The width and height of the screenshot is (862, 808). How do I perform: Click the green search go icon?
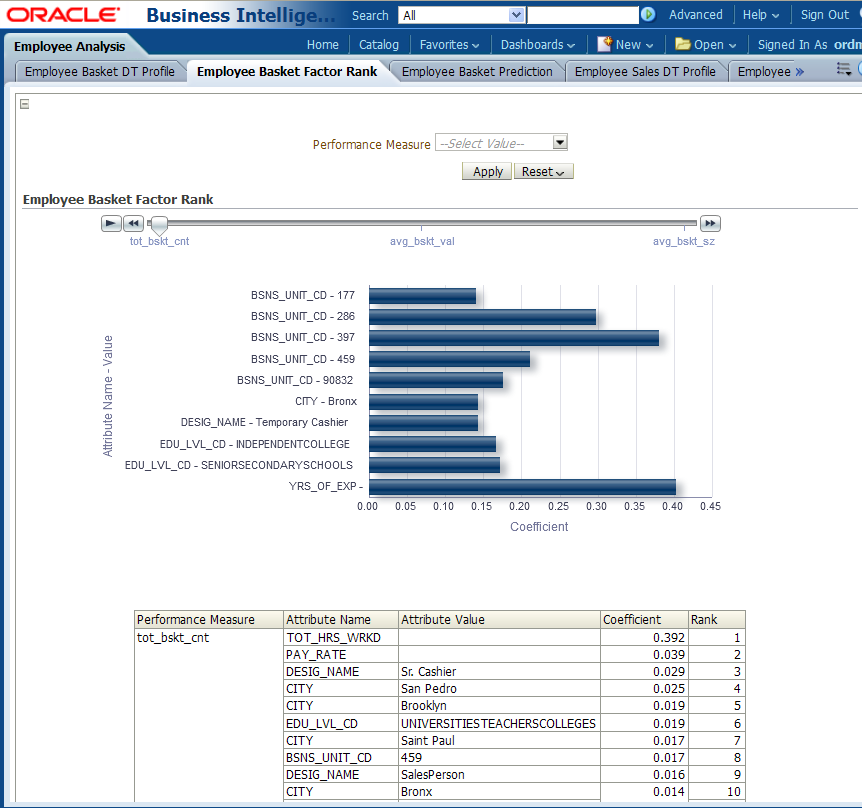tap(648, 15)
